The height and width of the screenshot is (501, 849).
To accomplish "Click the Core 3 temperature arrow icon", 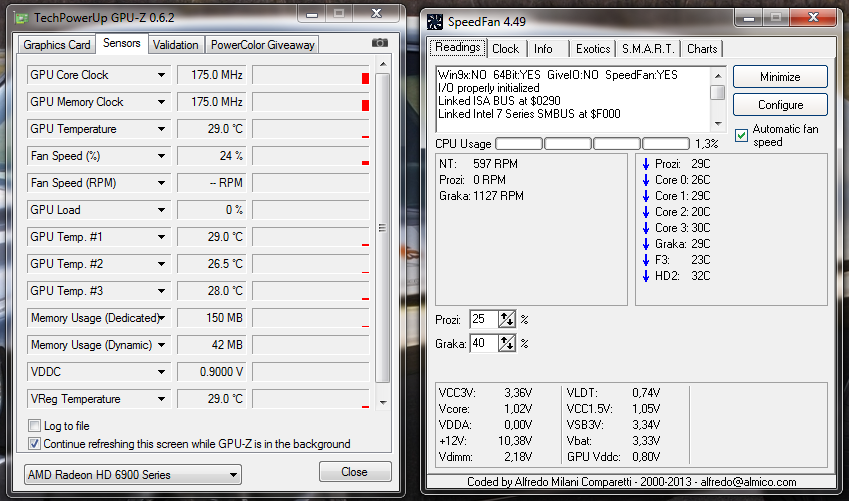I will coord(645,228).
